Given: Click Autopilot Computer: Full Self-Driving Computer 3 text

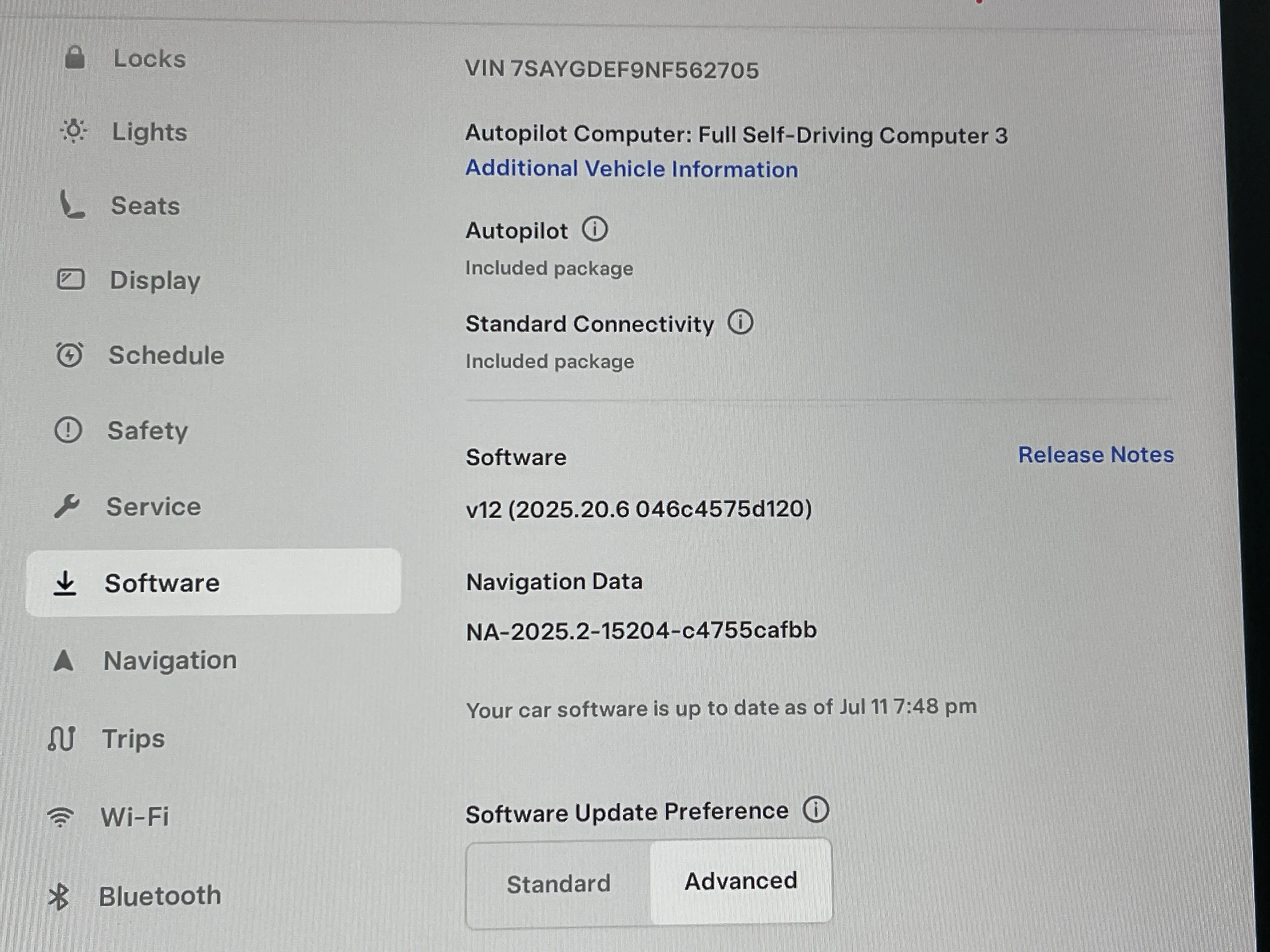Looking at the screenshot, I should point(737,134).
